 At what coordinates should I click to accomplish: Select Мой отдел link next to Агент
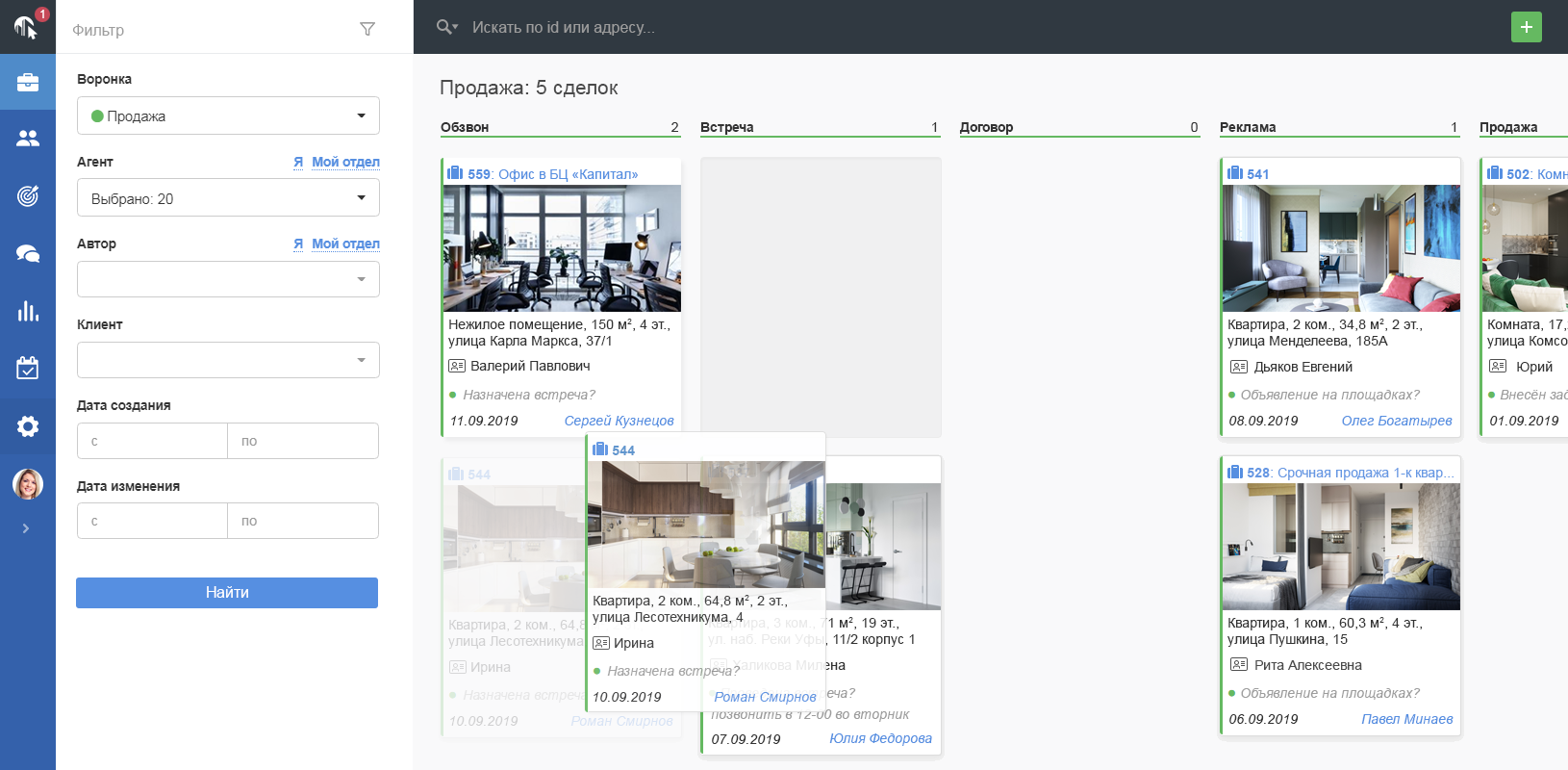pyautogui.click(x=345, y=162)
